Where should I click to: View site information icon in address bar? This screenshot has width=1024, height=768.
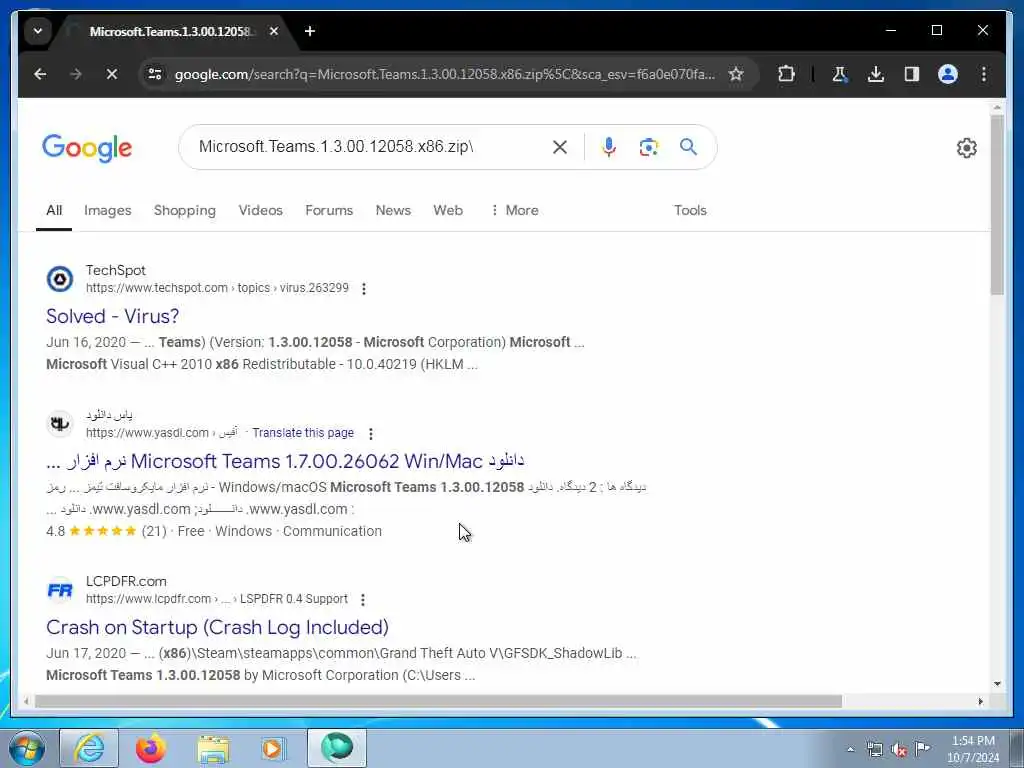click(x=155, y=74)
